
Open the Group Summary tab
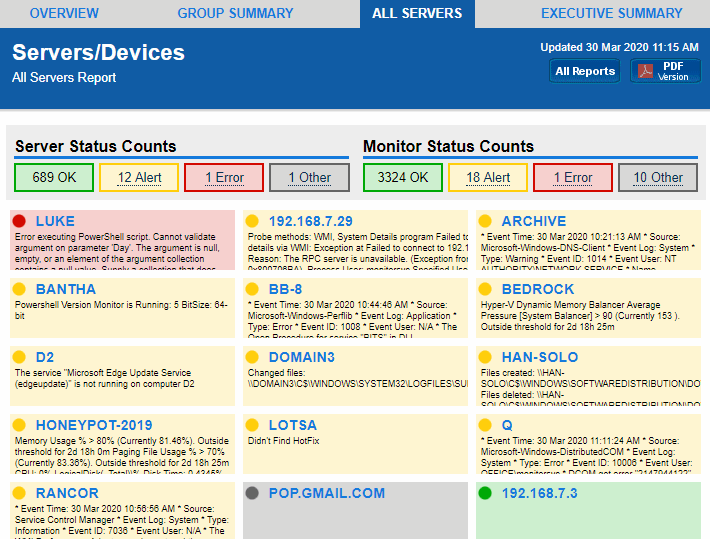[x=235, y=13]
